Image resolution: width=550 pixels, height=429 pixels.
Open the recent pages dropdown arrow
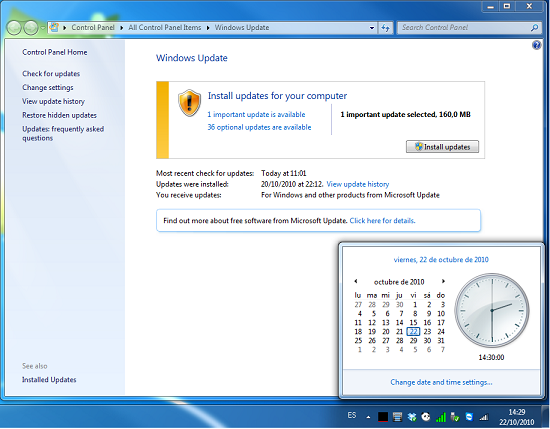(x=42, y=28)
